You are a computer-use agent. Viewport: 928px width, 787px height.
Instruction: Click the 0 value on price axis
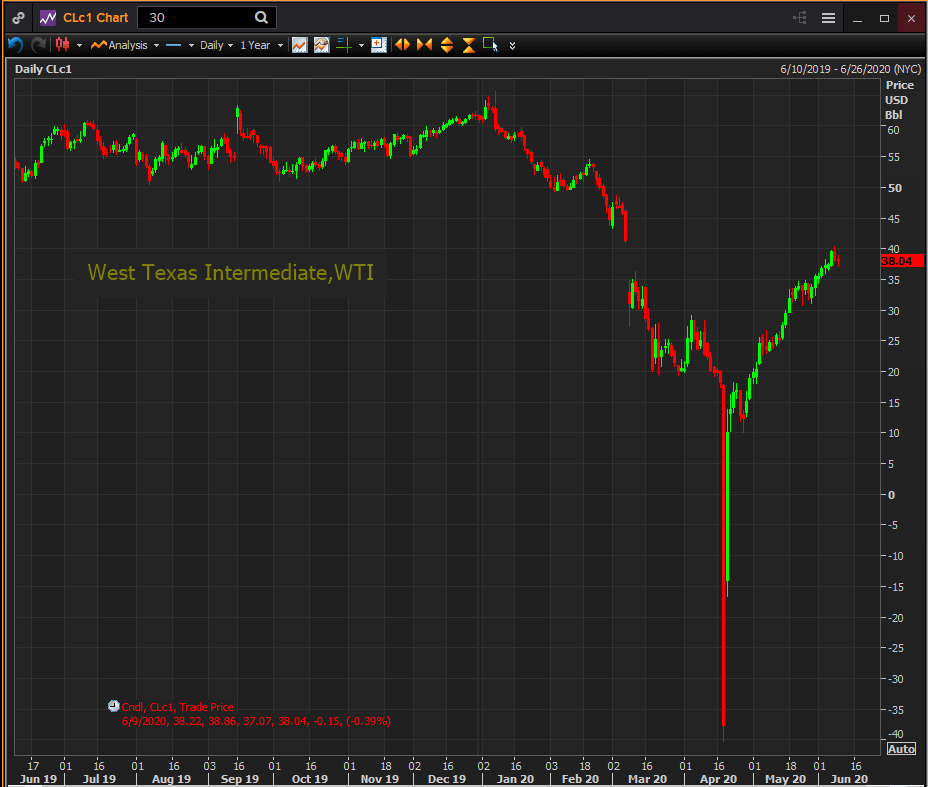(x=892, y=495)
